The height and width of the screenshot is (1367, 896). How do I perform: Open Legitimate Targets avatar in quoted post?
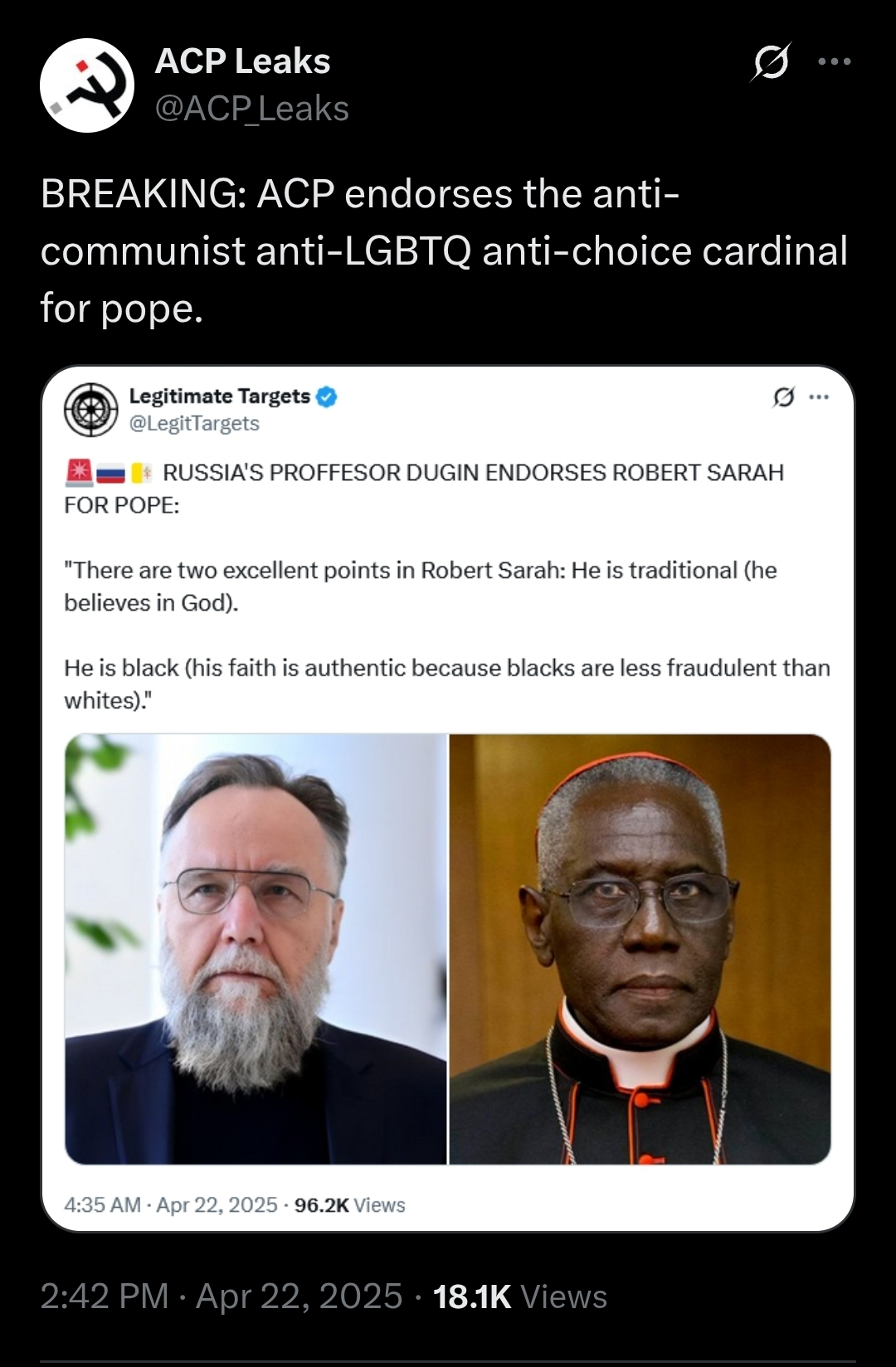(x=91, y=409)
